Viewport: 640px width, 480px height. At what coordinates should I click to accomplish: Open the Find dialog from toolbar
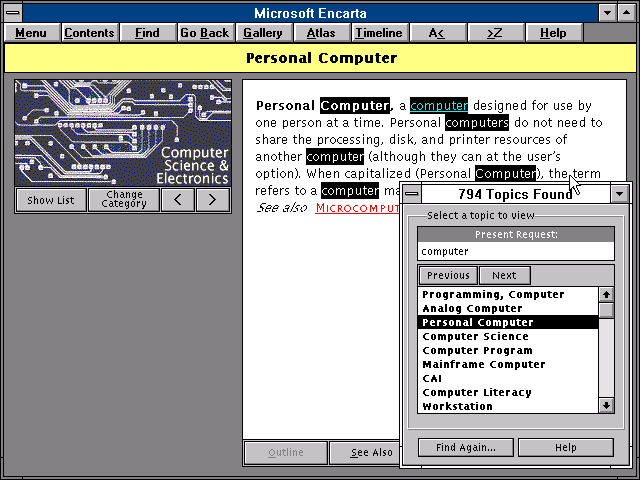coord(147,33)
